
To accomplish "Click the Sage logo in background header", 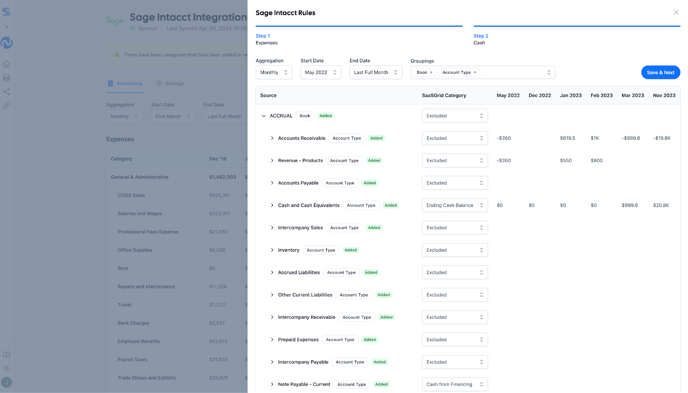I will point(115,21).
